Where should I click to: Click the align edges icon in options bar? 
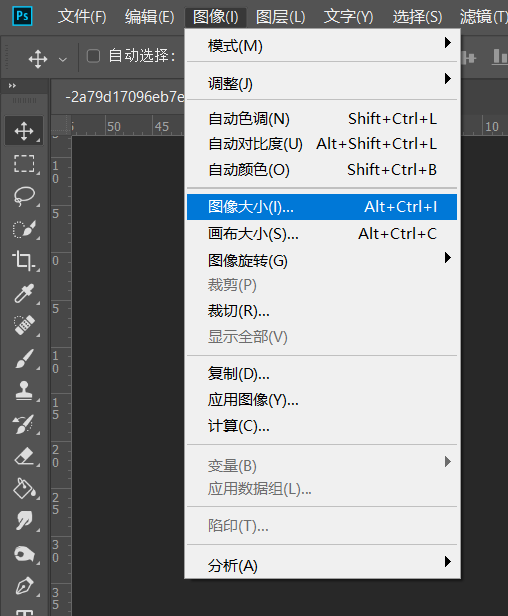point(500,57)
